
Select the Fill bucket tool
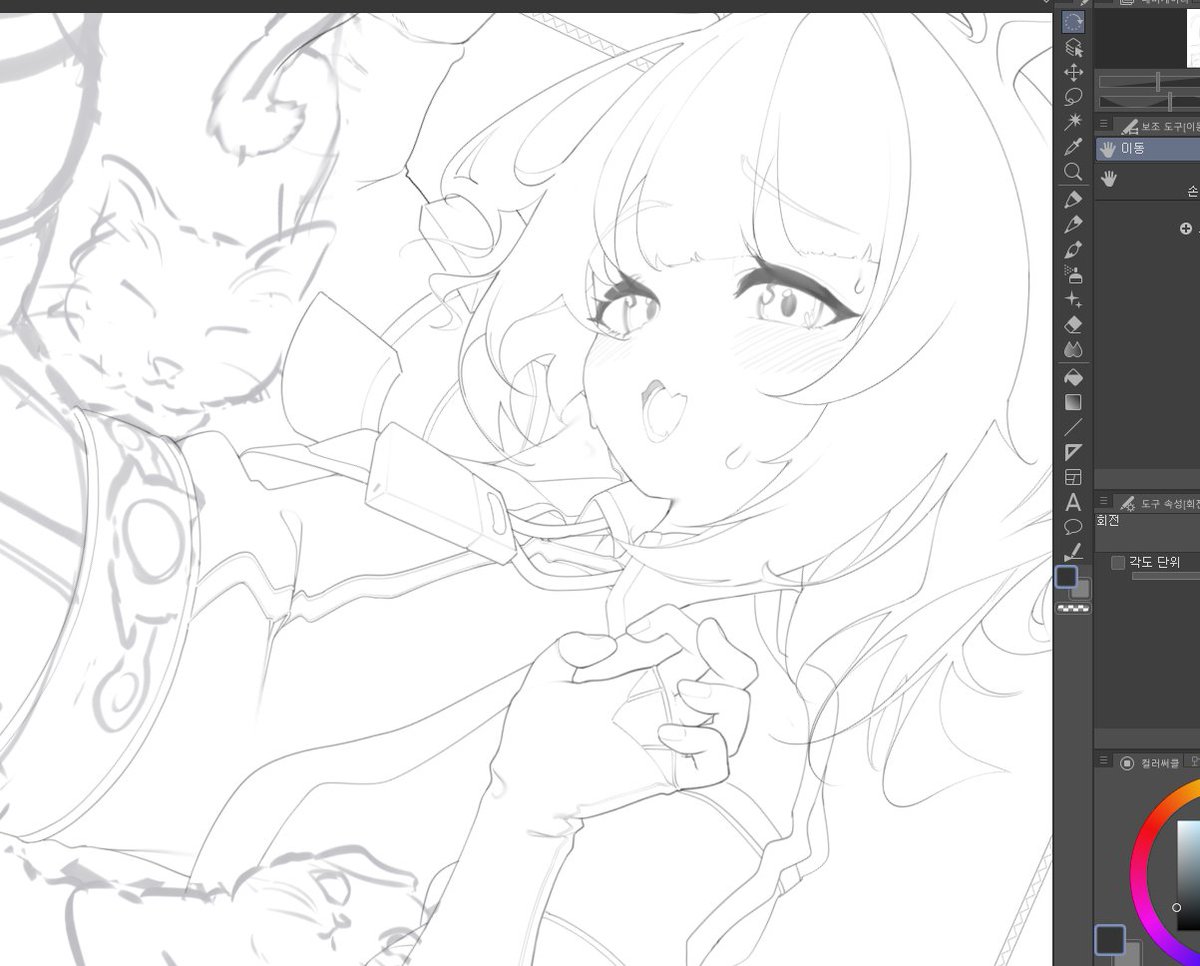[1073, 377]
